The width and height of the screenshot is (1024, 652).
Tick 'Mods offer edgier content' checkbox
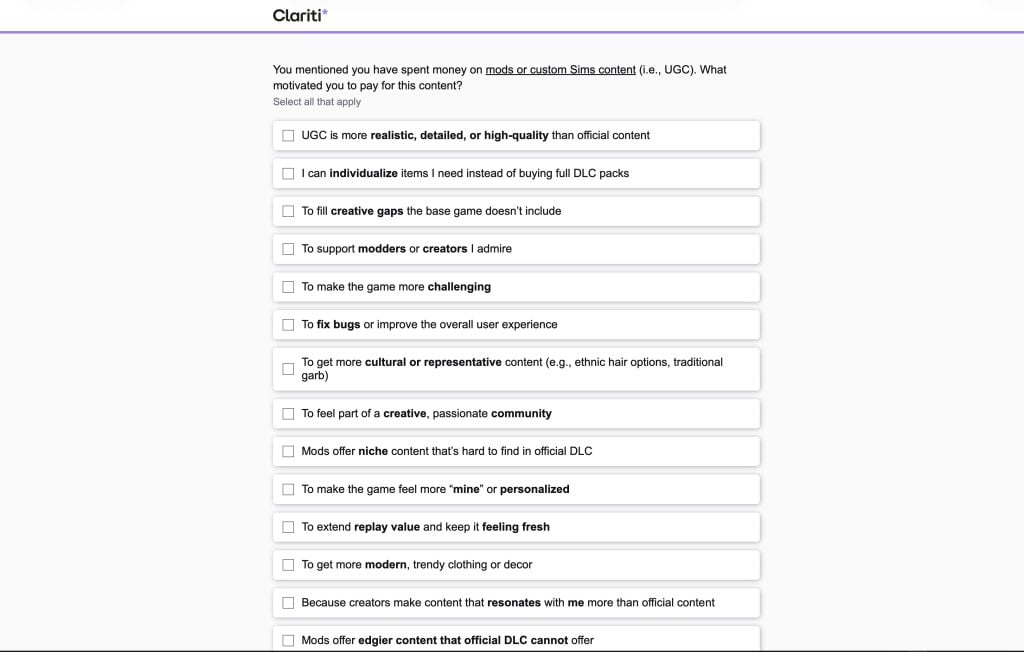click(289, 640)
